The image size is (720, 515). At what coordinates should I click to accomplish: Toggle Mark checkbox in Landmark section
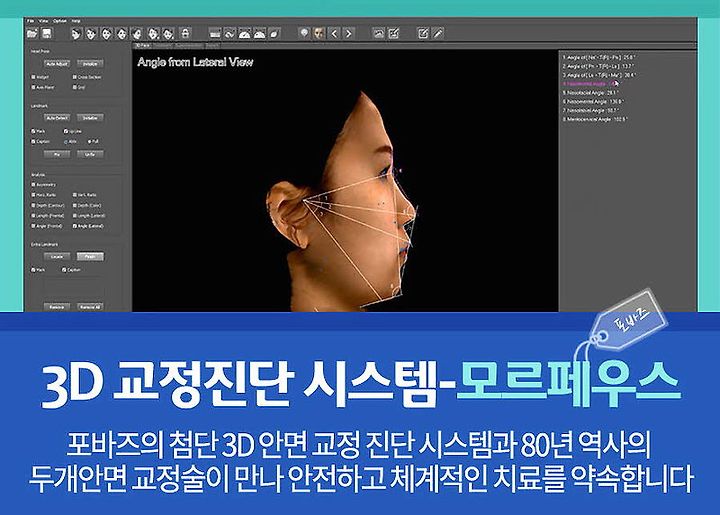pos(34,131)
